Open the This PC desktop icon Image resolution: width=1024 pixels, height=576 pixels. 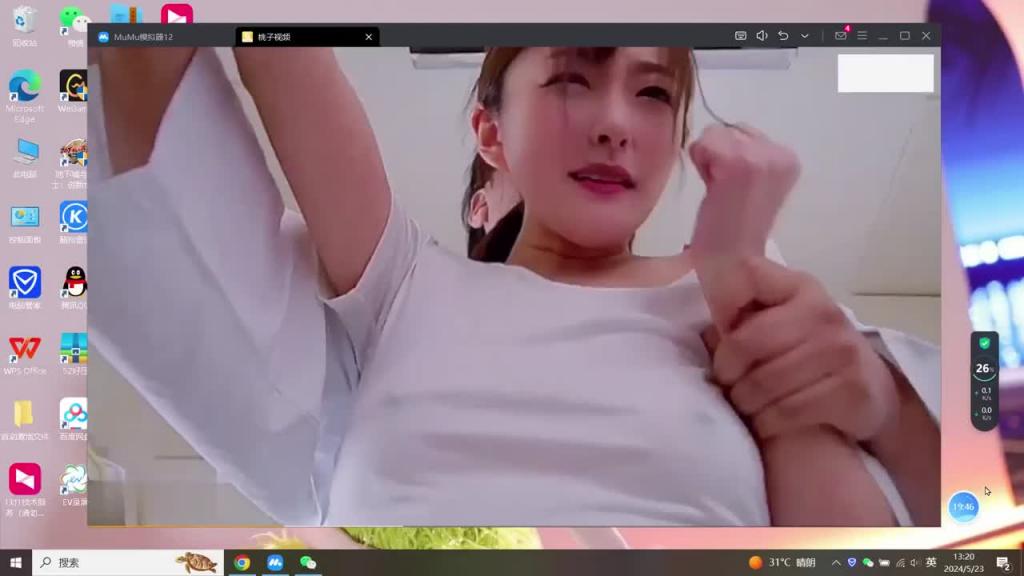click(x=25, y=157)
